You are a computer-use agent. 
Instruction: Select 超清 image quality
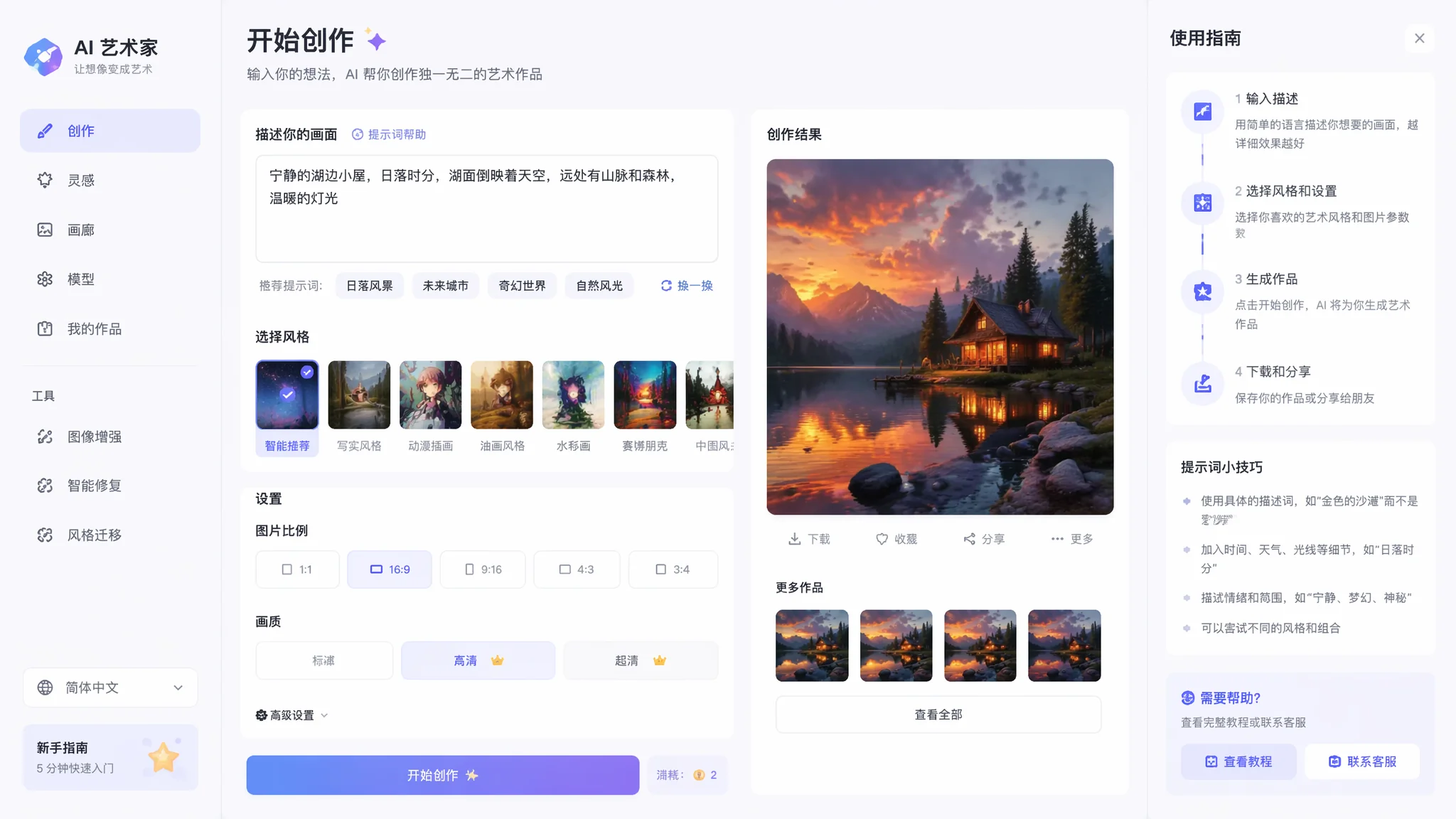(x=641, y=660)
